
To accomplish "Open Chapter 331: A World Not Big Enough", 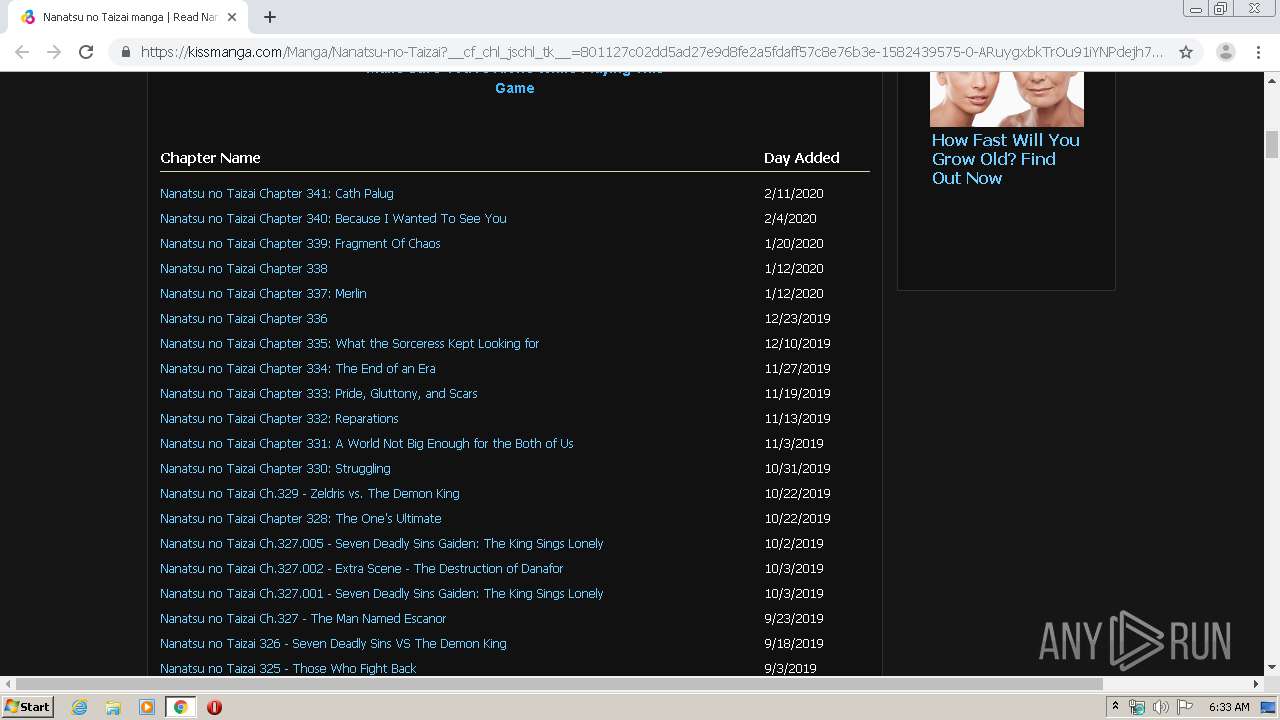I will (367, 444).
